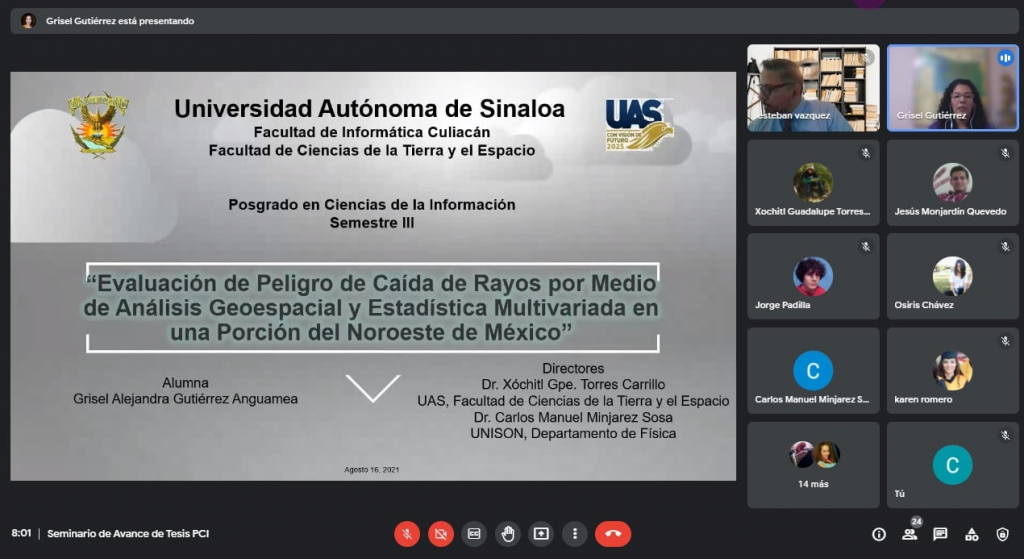The image size is (1024, 559).
Task: Click 'Dr. Carlos Manuel Minjarez Sosa' on slide
Action: 573,417
